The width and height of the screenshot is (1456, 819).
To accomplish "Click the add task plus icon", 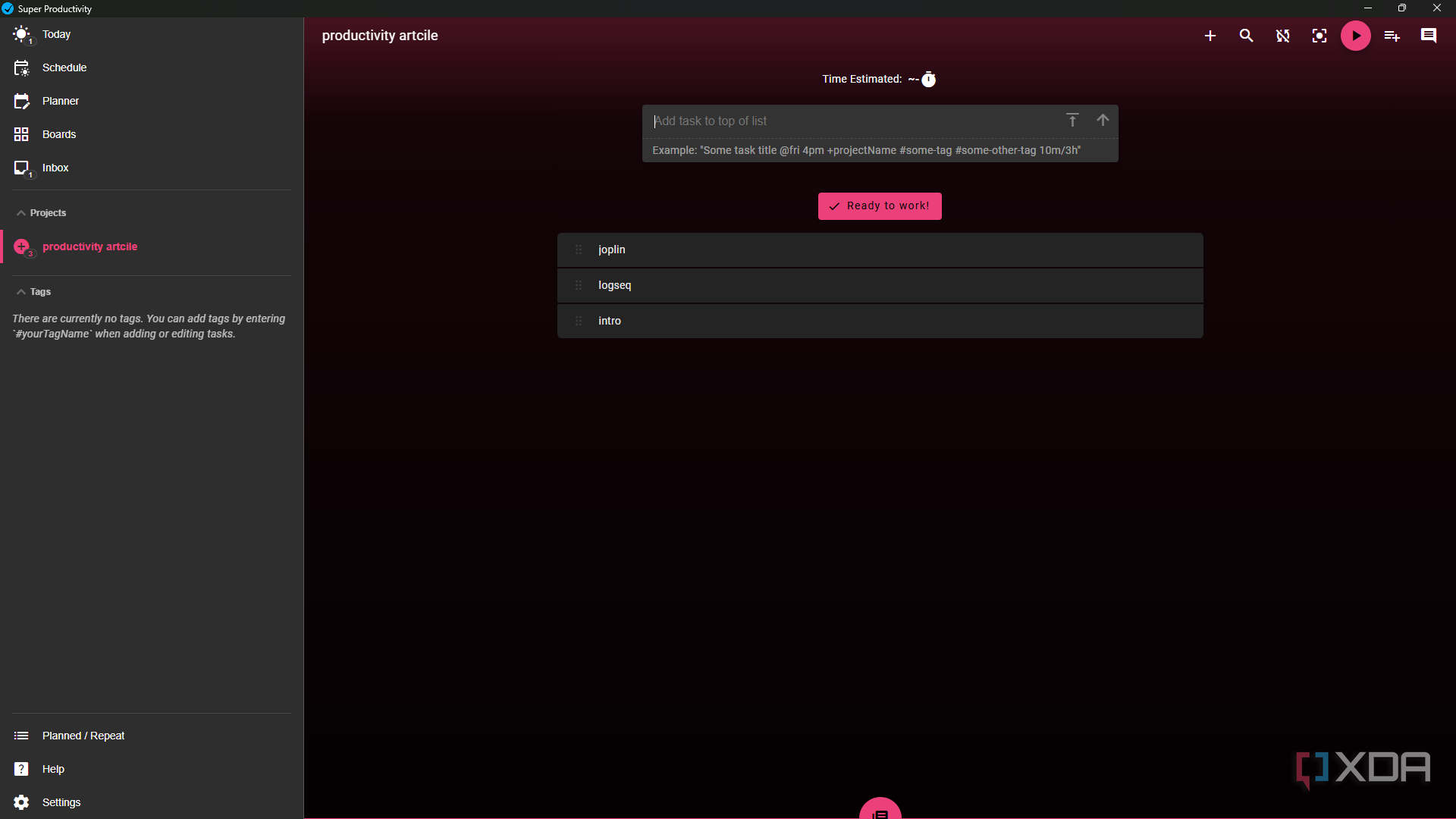I will pyautogui.click(x=1210, y=36).
